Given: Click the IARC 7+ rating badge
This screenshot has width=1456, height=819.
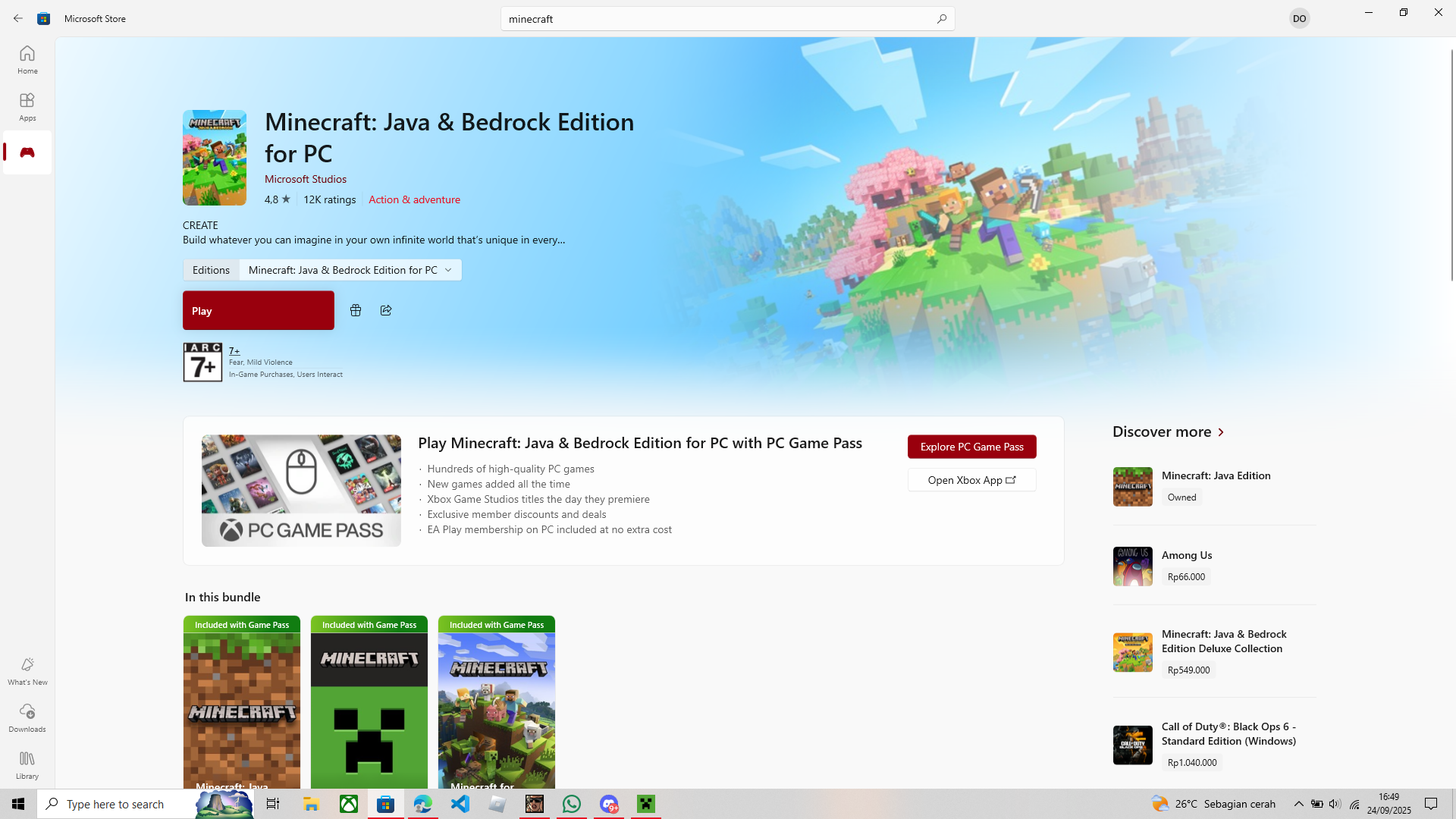Looking at the screenshot, I should tap(202, 362).
